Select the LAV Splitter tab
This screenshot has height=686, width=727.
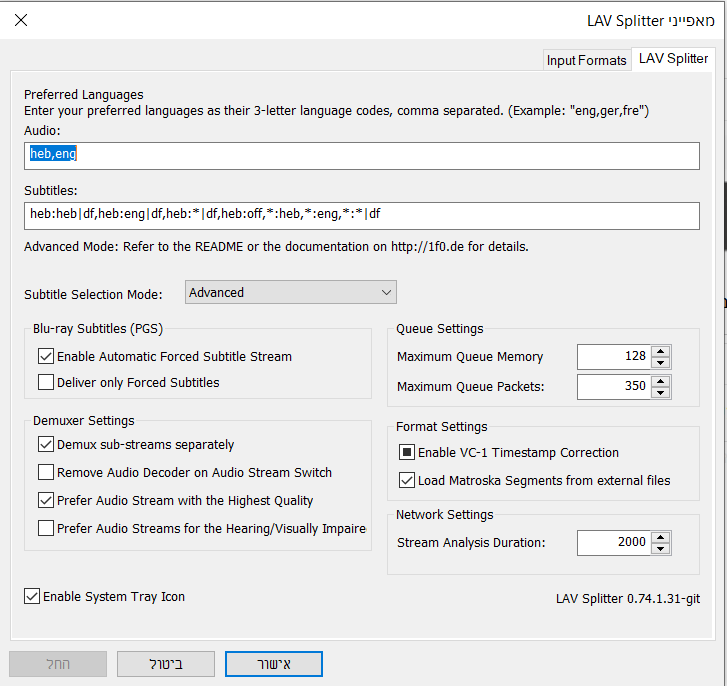pyautogui.click(x=674, y=59)
